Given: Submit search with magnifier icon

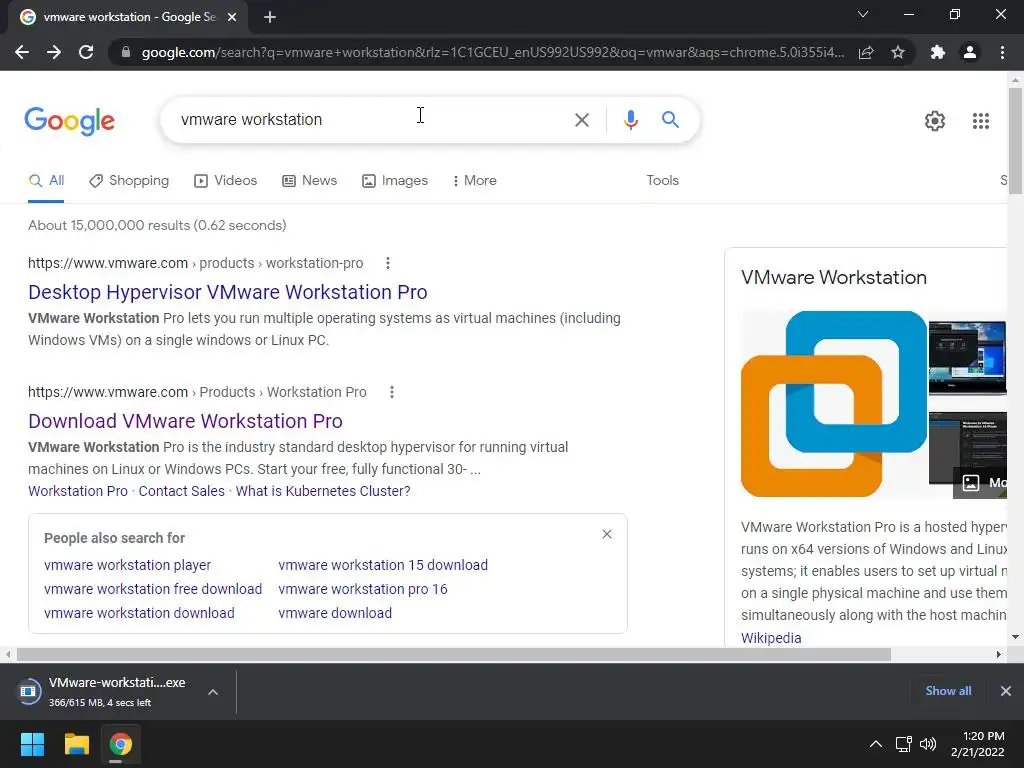Looking at the screenshot, I should point(670,120).
